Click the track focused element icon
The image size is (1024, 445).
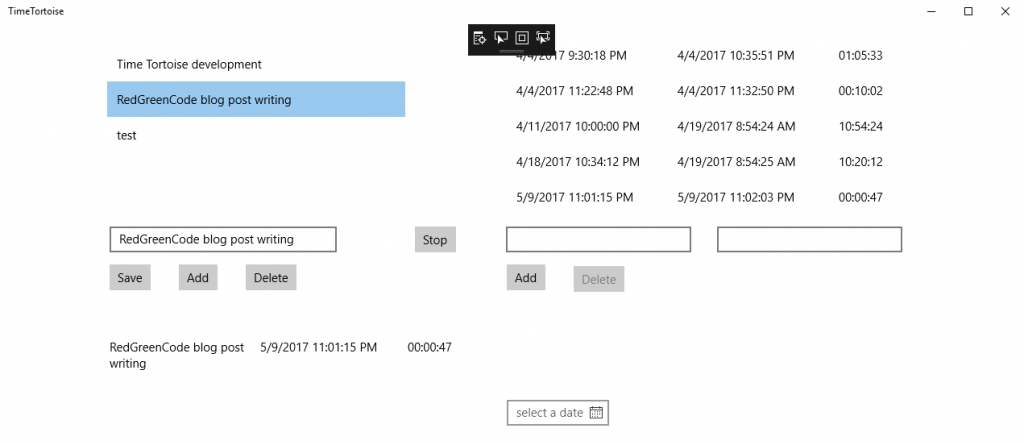pyautogui.click(x=543, y=38)
